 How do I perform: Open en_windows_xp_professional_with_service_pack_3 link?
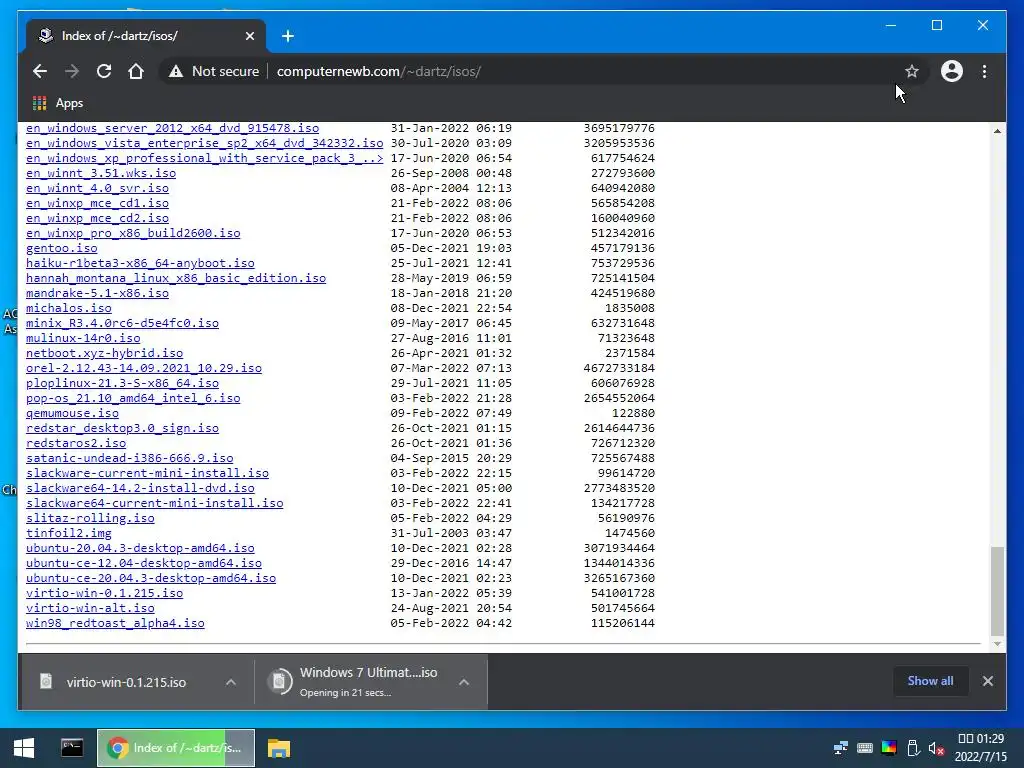pyautogui.click(x=204, y=158)
